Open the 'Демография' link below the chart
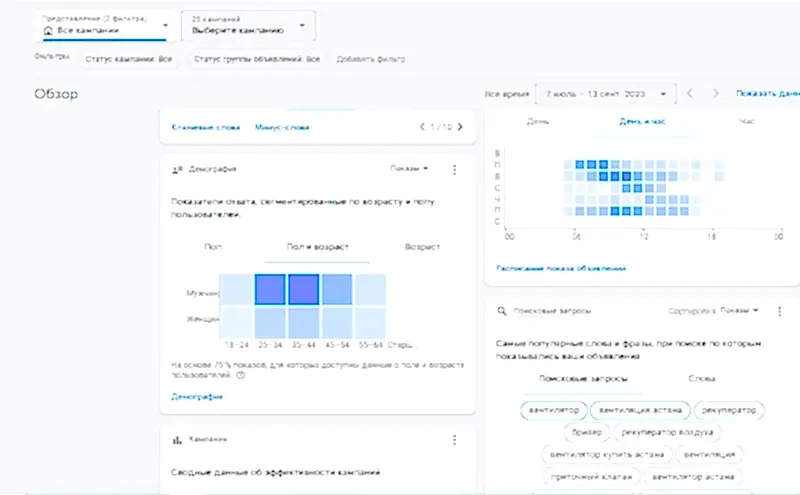 tap(197, 397)
